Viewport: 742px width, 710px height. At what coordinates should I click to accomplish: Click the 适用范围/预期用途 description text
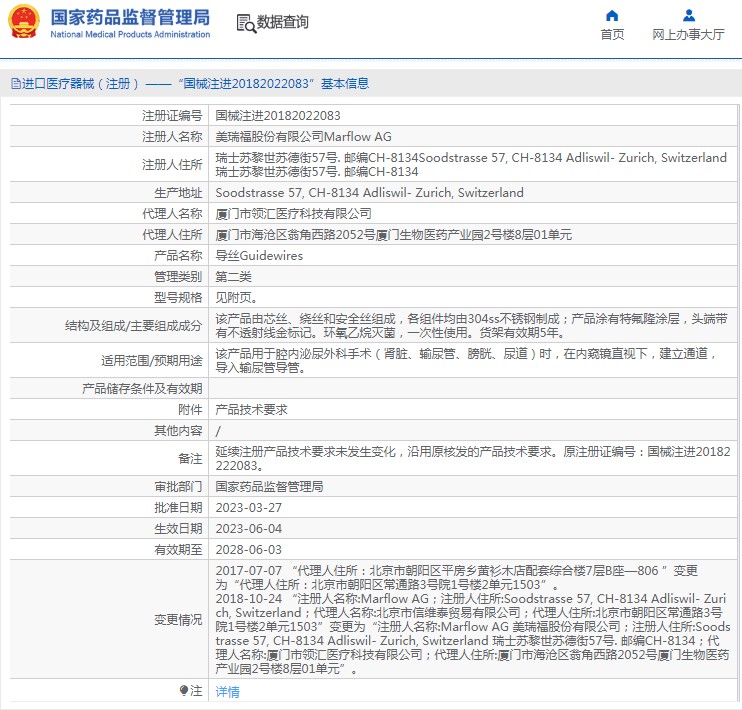[x=468, y=360]
